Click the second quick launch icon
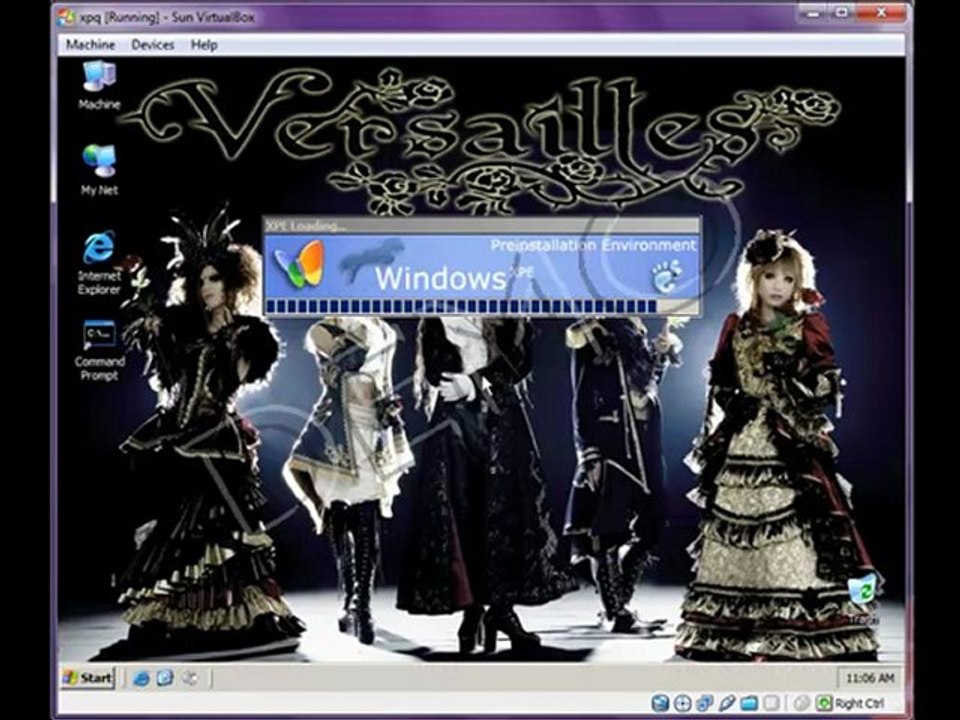Viewport: 960px width, 720px height. (x=165, y=678)
